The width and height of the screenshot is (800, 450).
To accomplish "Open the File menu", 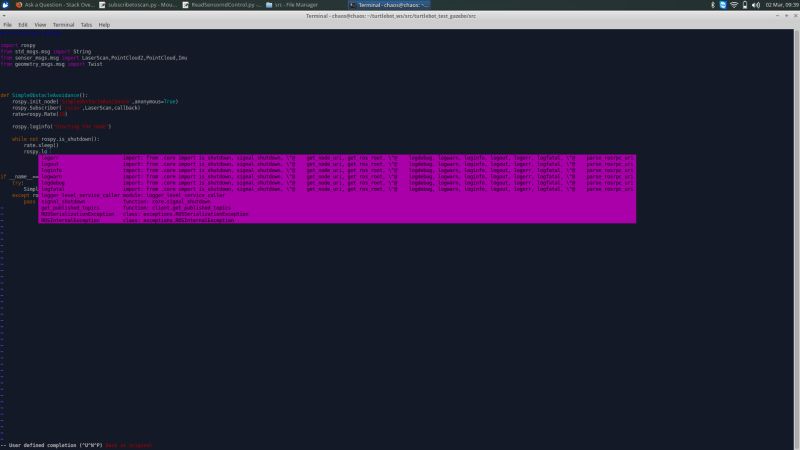I will point(7,24).
